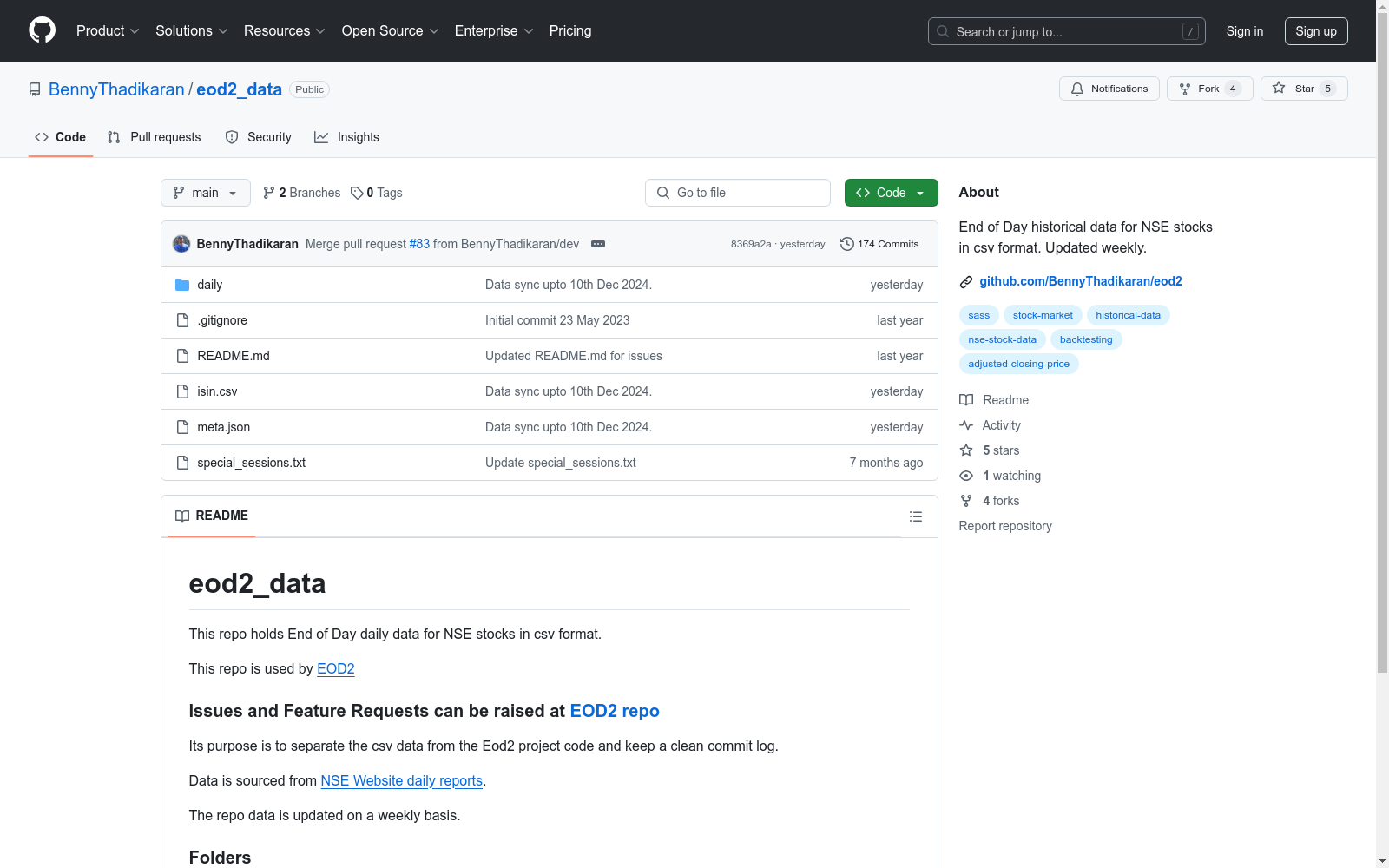This screenshot has height=868, width=1389.
Task: Click the book icon on README tab
Action: (x=182, y=516)
